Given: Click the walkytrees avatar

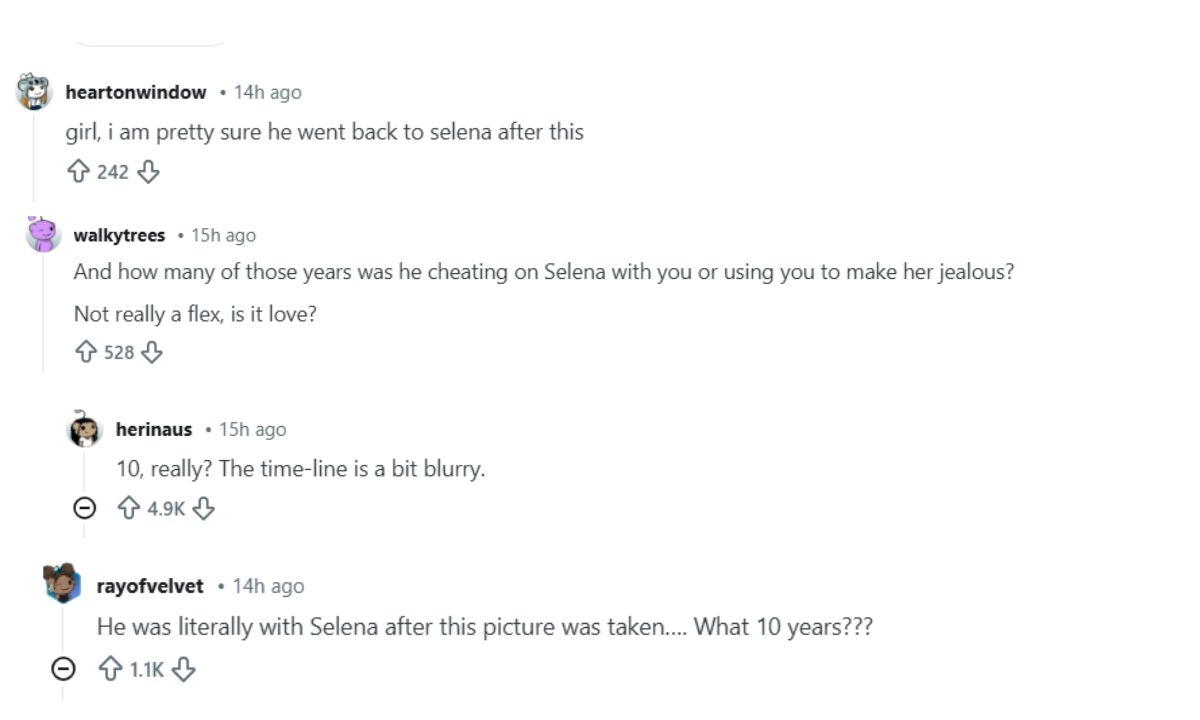Looking at the screenshot, I should coord(40,235).
